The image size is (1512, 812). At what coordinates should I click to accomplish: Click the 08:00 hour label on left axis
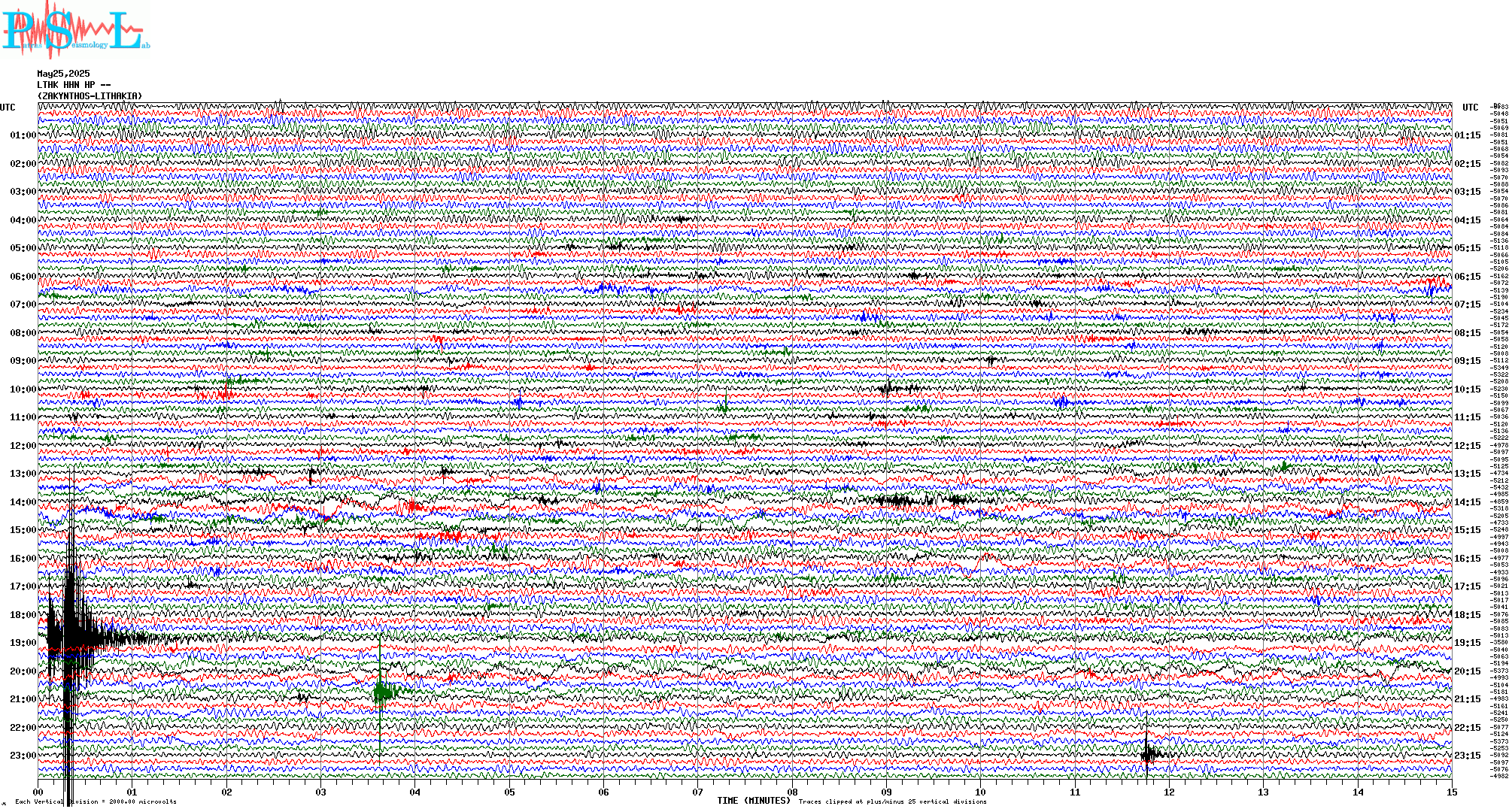click(23, 333)
